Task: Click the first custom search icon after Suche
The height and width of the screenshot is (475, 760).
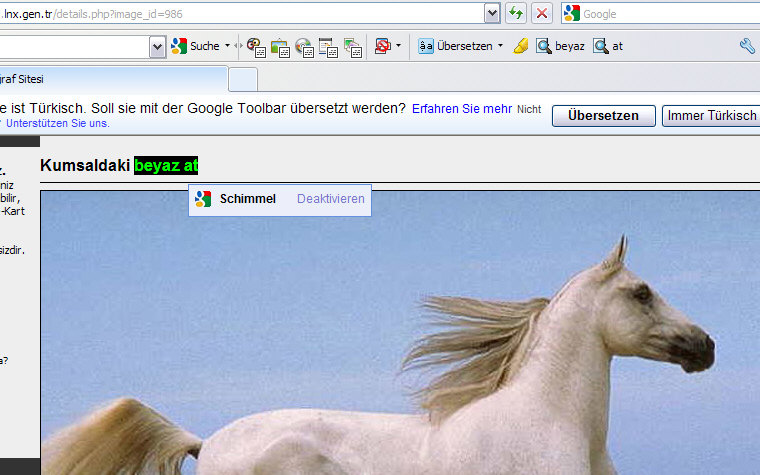Action: (x=255, y=46)
